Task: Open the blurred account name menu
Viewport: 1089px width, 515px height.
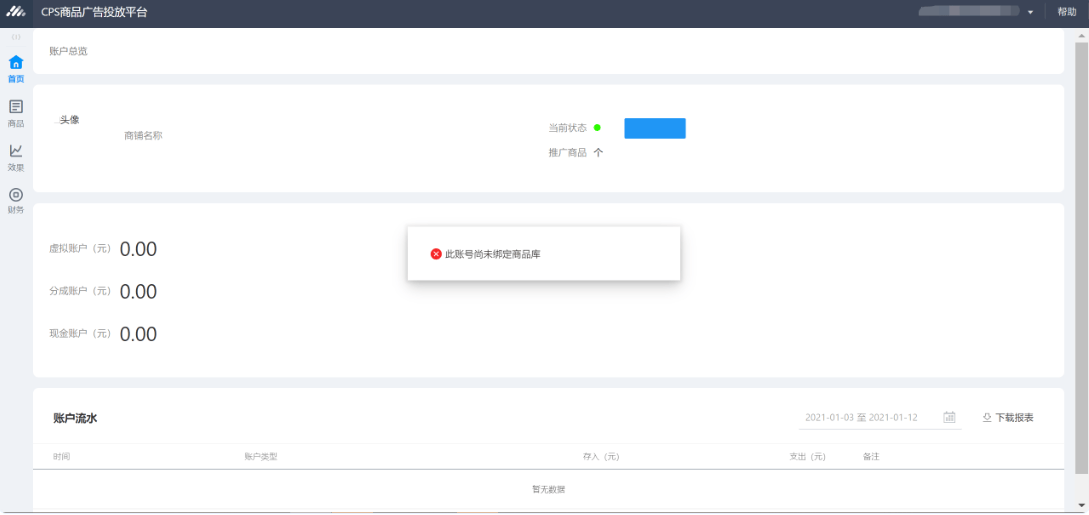Action: tap(969, 11)
